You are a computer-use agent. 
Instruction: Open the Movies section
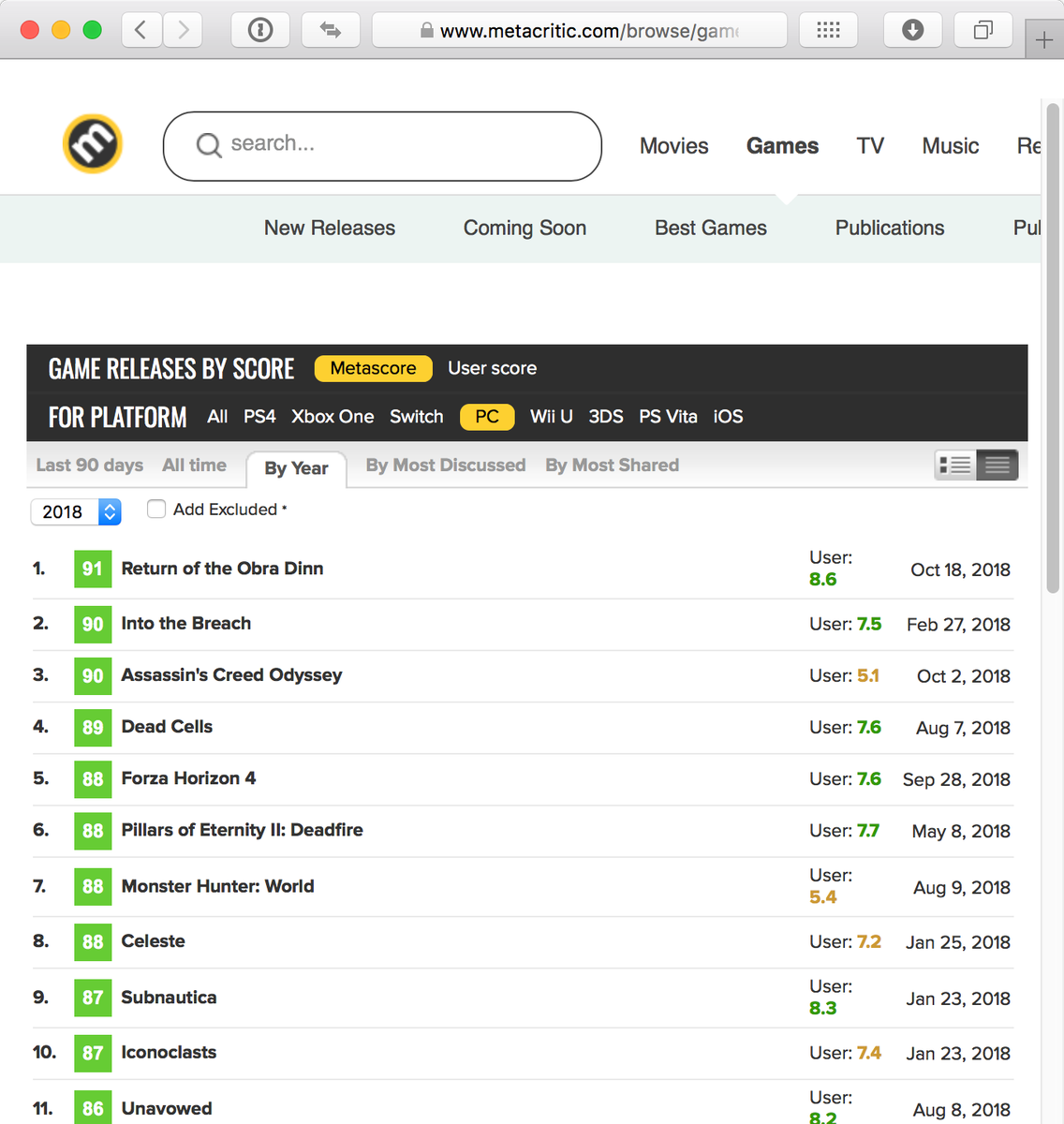(674, 146)
